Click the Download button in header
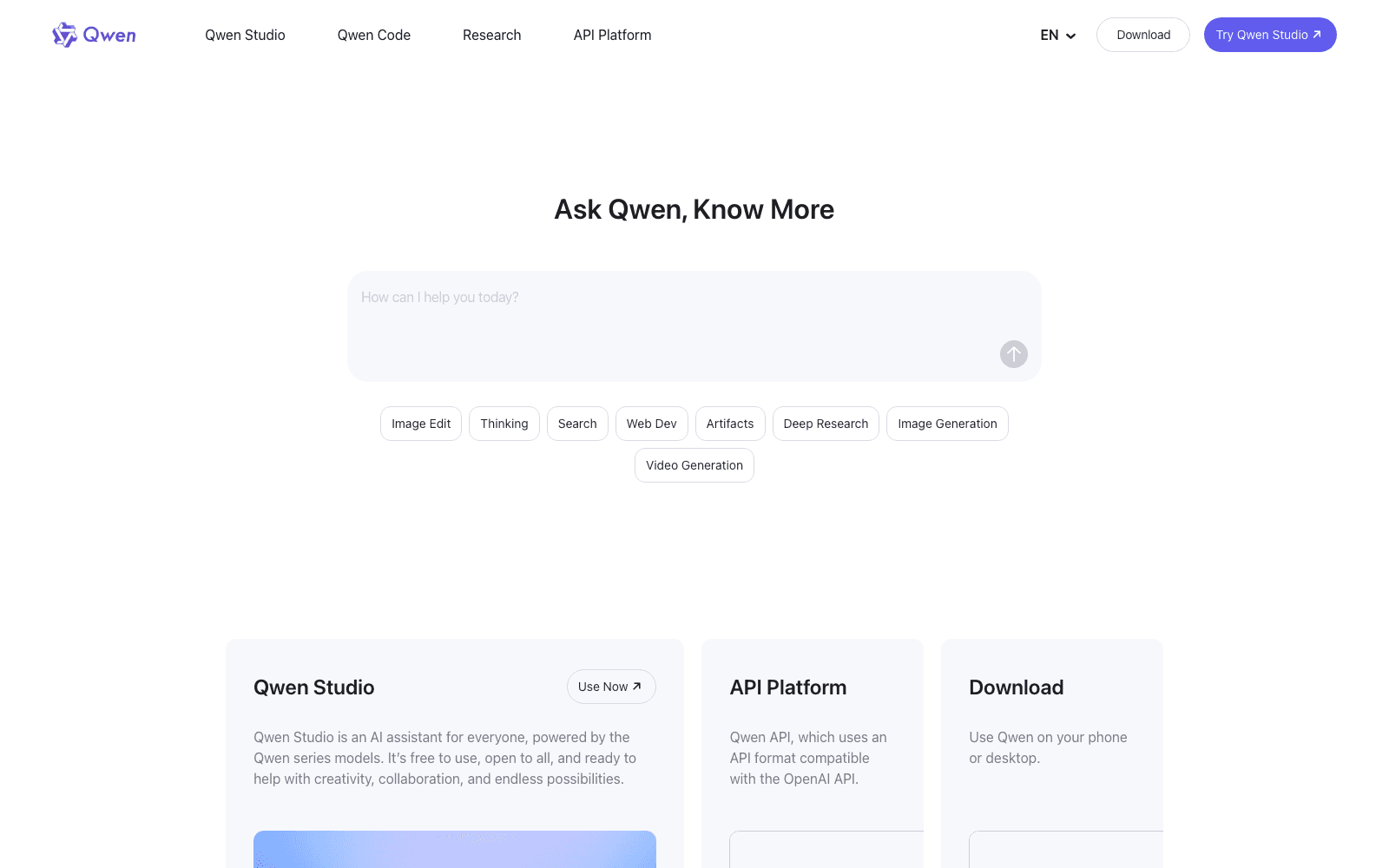Screen dimensions: 1389x868 coord(1143,35)
